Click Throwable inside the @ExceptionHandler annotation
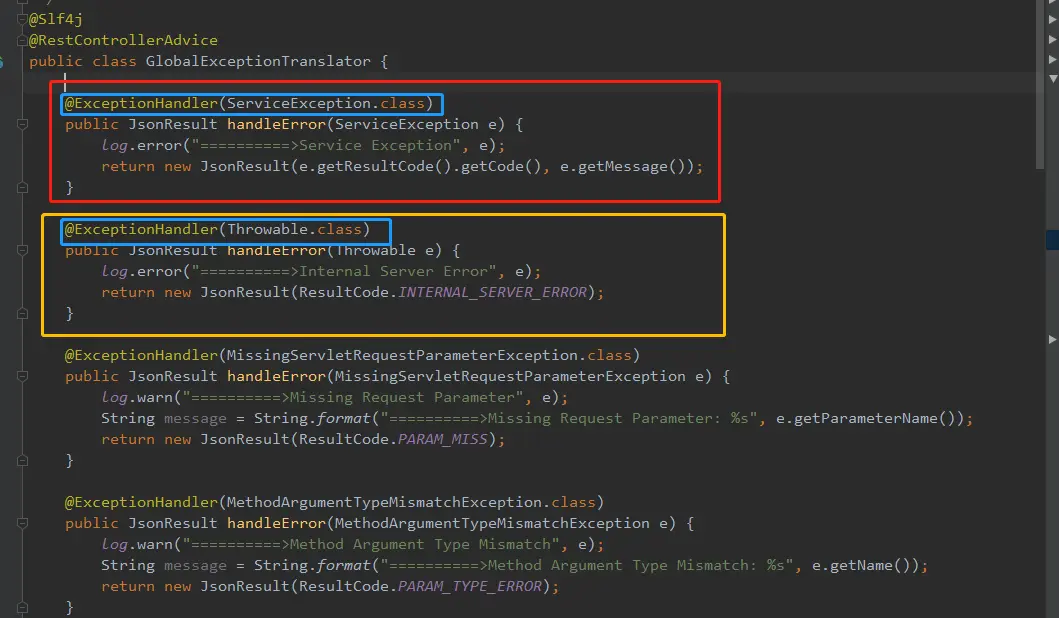This screenshot has width=1059, height=618. point(267,230)
